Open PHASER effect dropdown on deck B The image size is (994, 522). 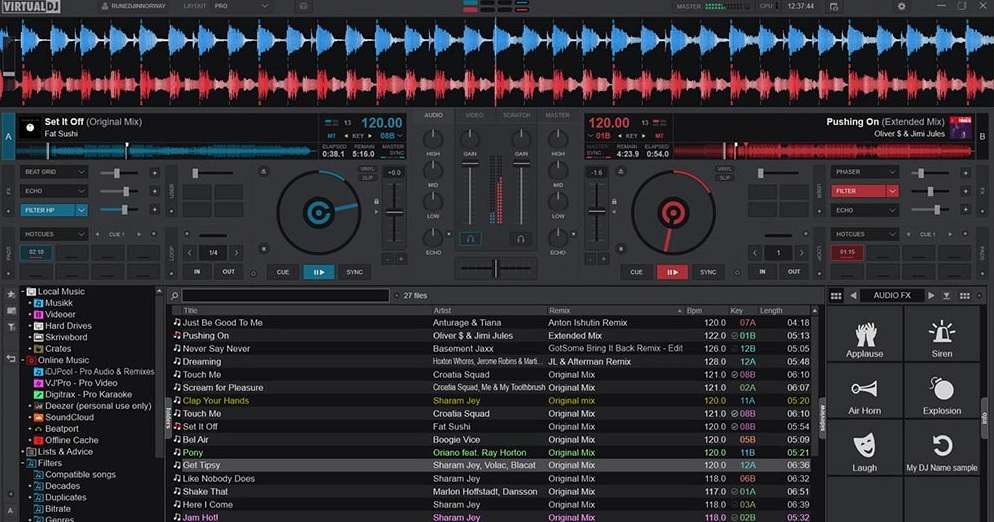pyautogui.click(x=865, y=172)
